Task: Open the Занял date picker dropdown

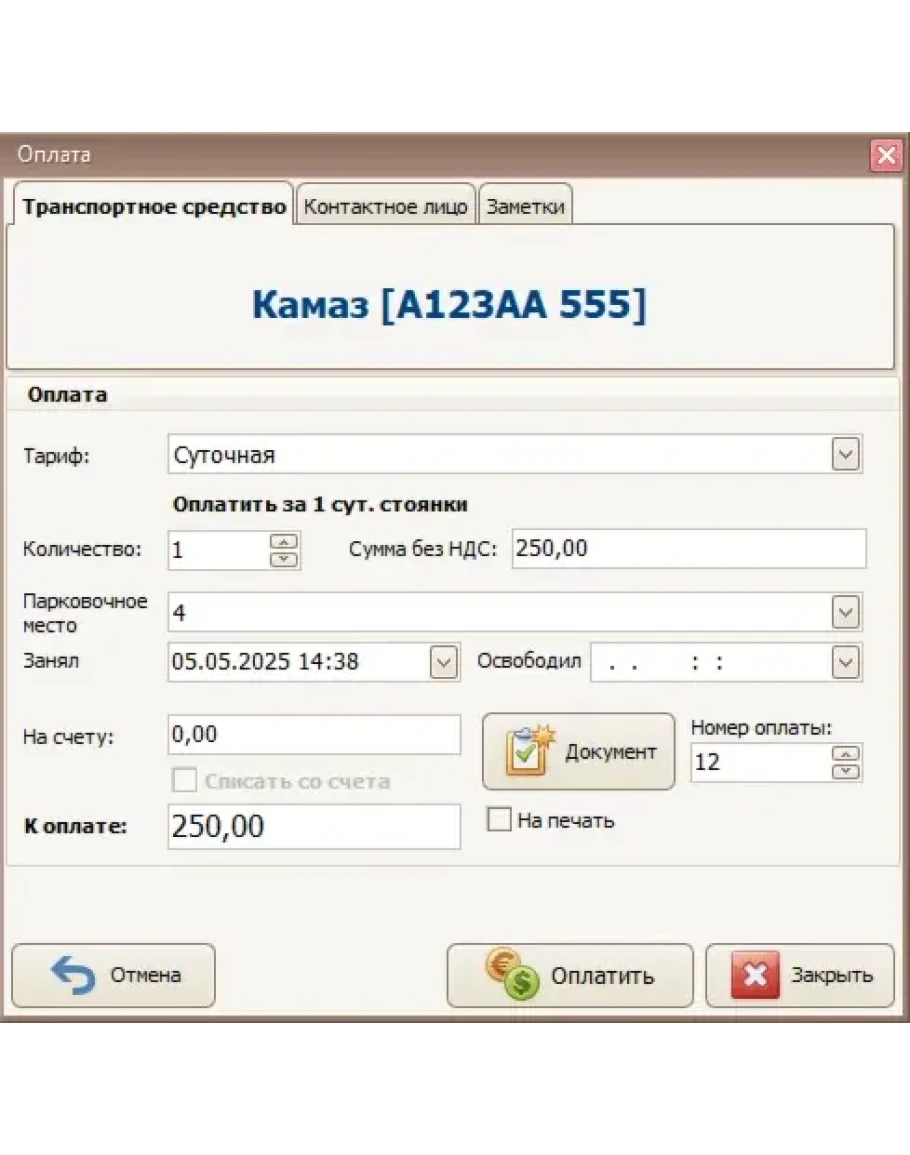Action: pyautogui.click(x=443, y=662)
